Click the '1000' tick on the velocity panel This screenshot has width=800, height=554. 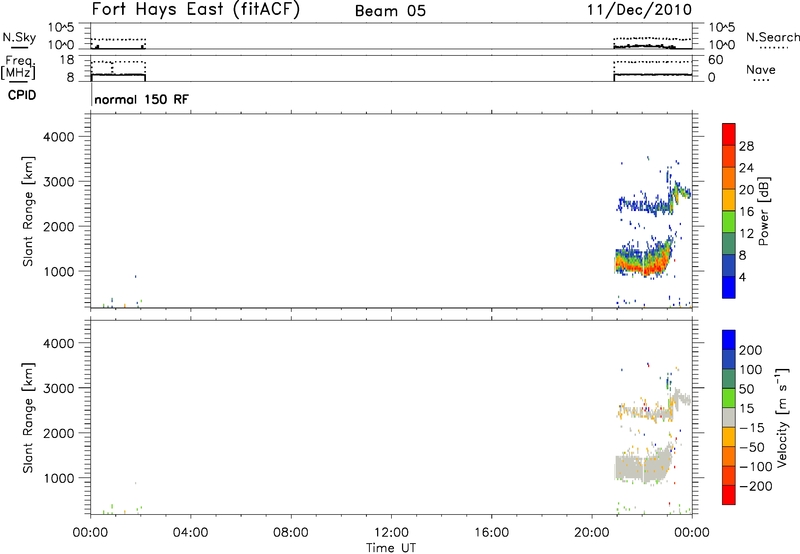pos(59,478)
